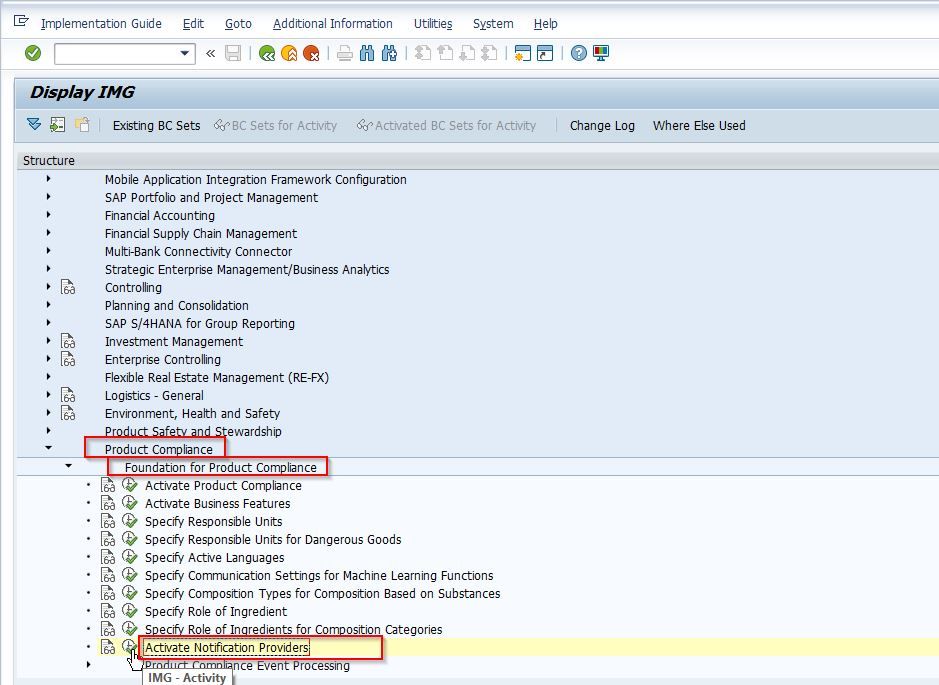Expand the Financial Accounting node
The width and height of the screenshot is (939, 685).
point(49,214)
